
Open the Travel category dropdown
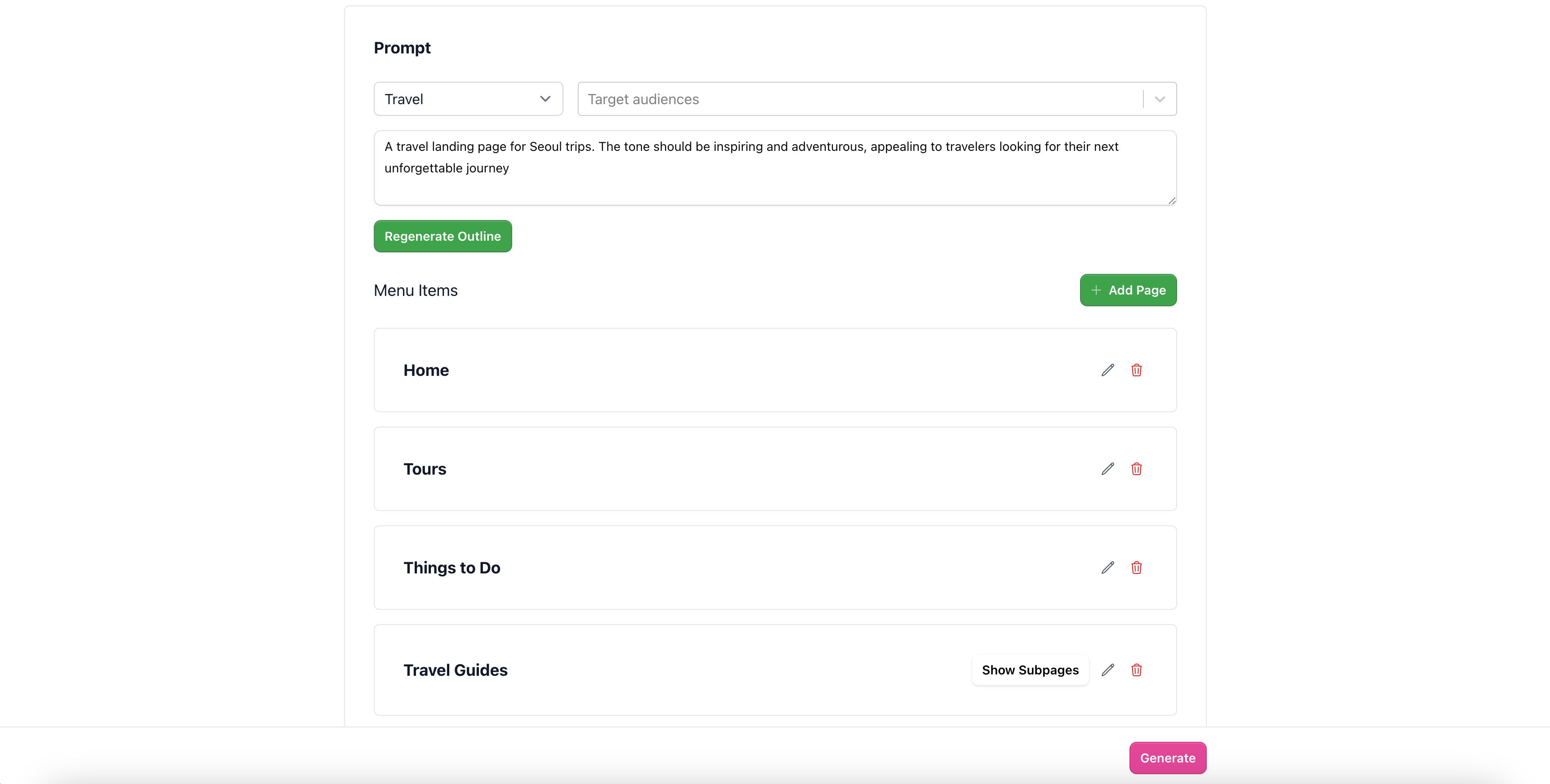pyautogui.click(x=468, y=99)
